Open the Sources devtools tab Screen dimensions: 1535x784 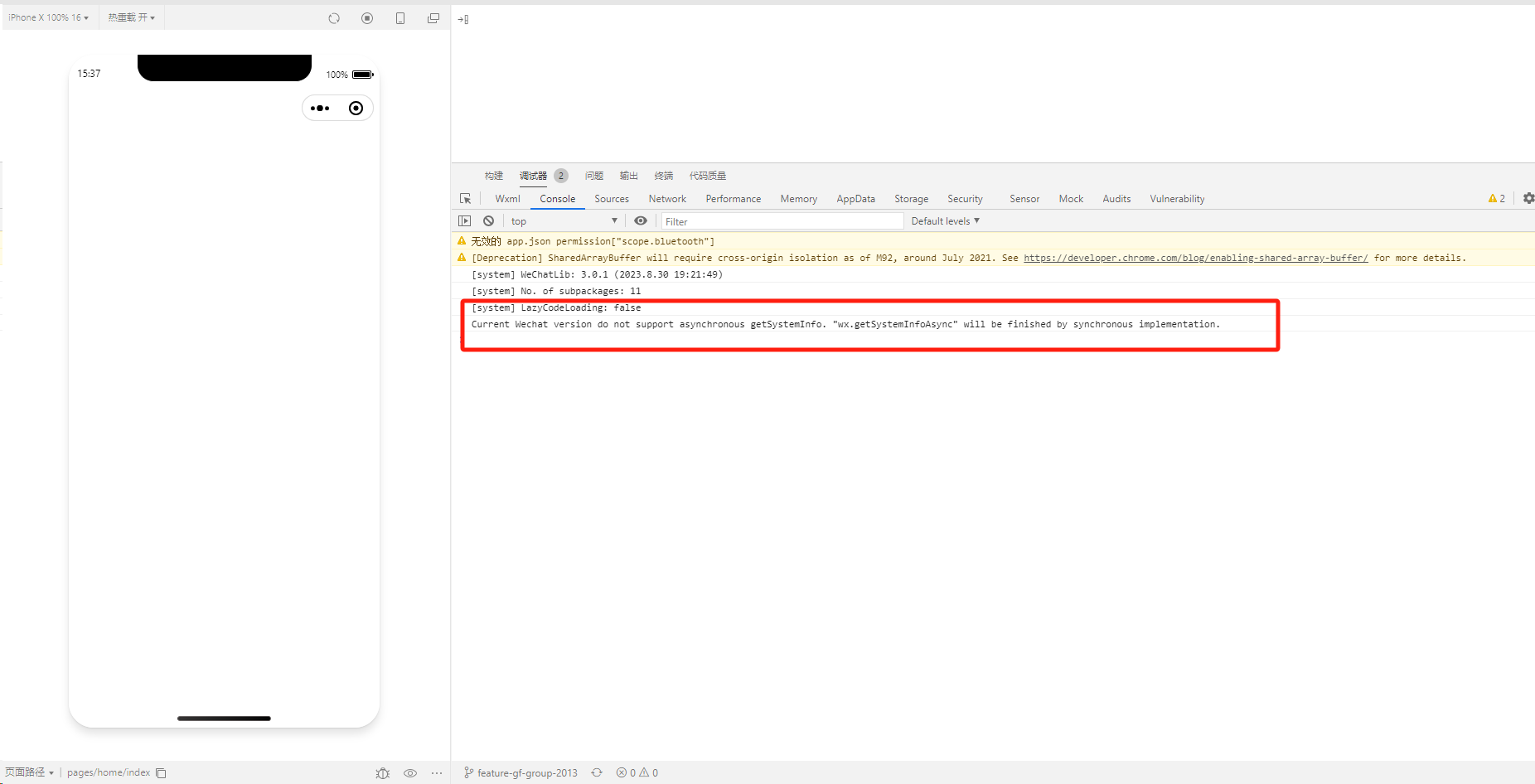pos(612,199)
